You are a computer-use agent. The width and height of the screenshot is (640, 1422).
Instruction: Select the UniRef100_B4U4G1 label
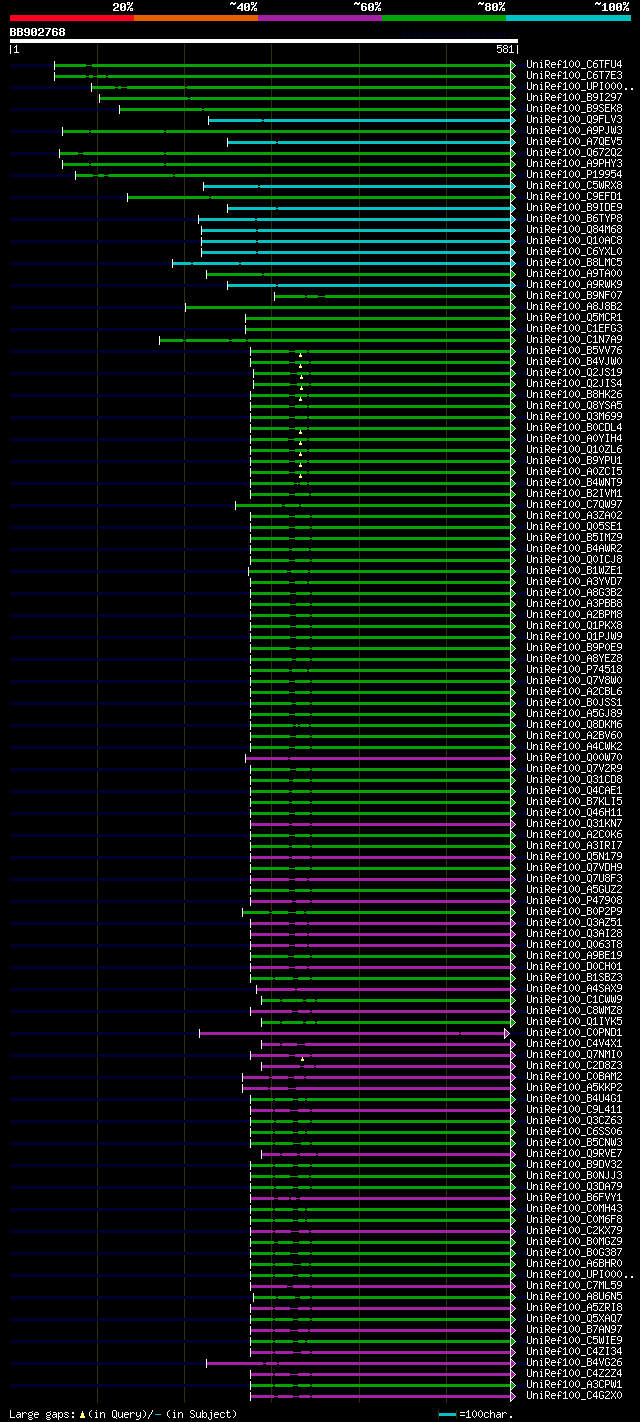point(575,1099)
